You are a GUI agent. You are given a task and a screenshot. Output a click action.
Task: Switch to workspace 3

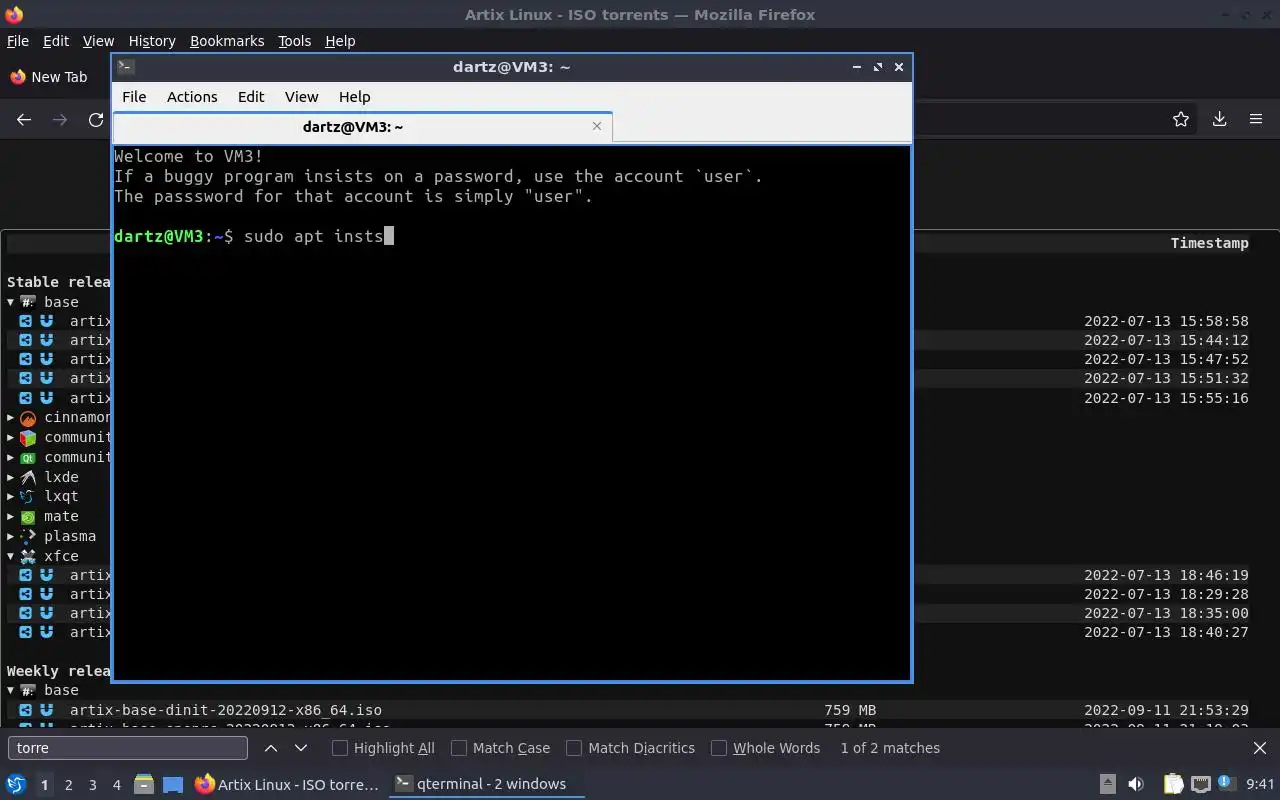(x=93, y=785)
